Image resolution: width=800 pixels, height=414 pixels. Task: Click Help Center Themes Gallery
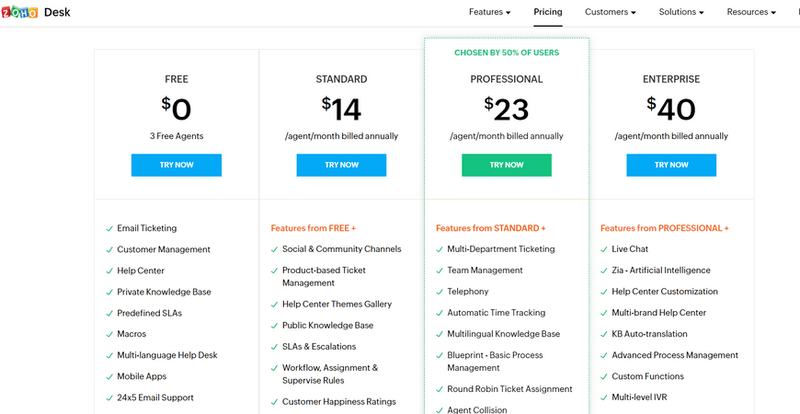pyautogui.click(x=337, y=304)
